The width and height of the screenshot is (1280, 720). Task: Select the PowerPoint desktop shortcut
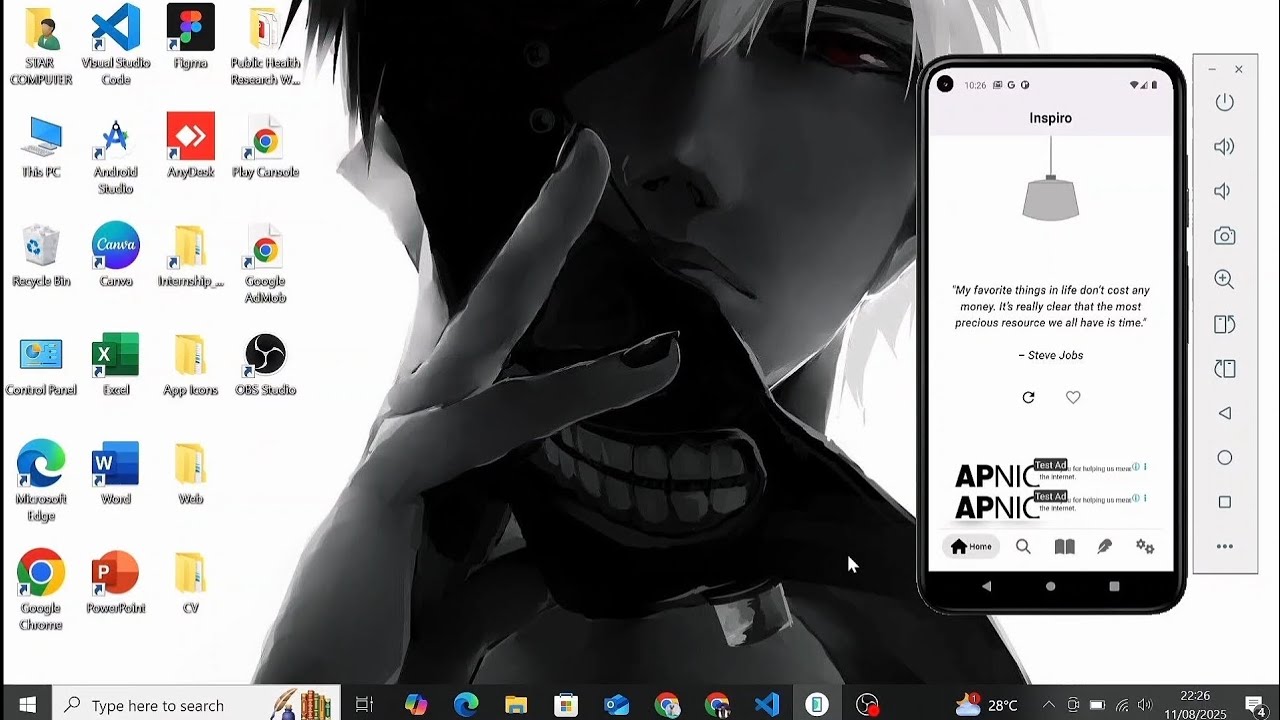[x=115, y=582]
